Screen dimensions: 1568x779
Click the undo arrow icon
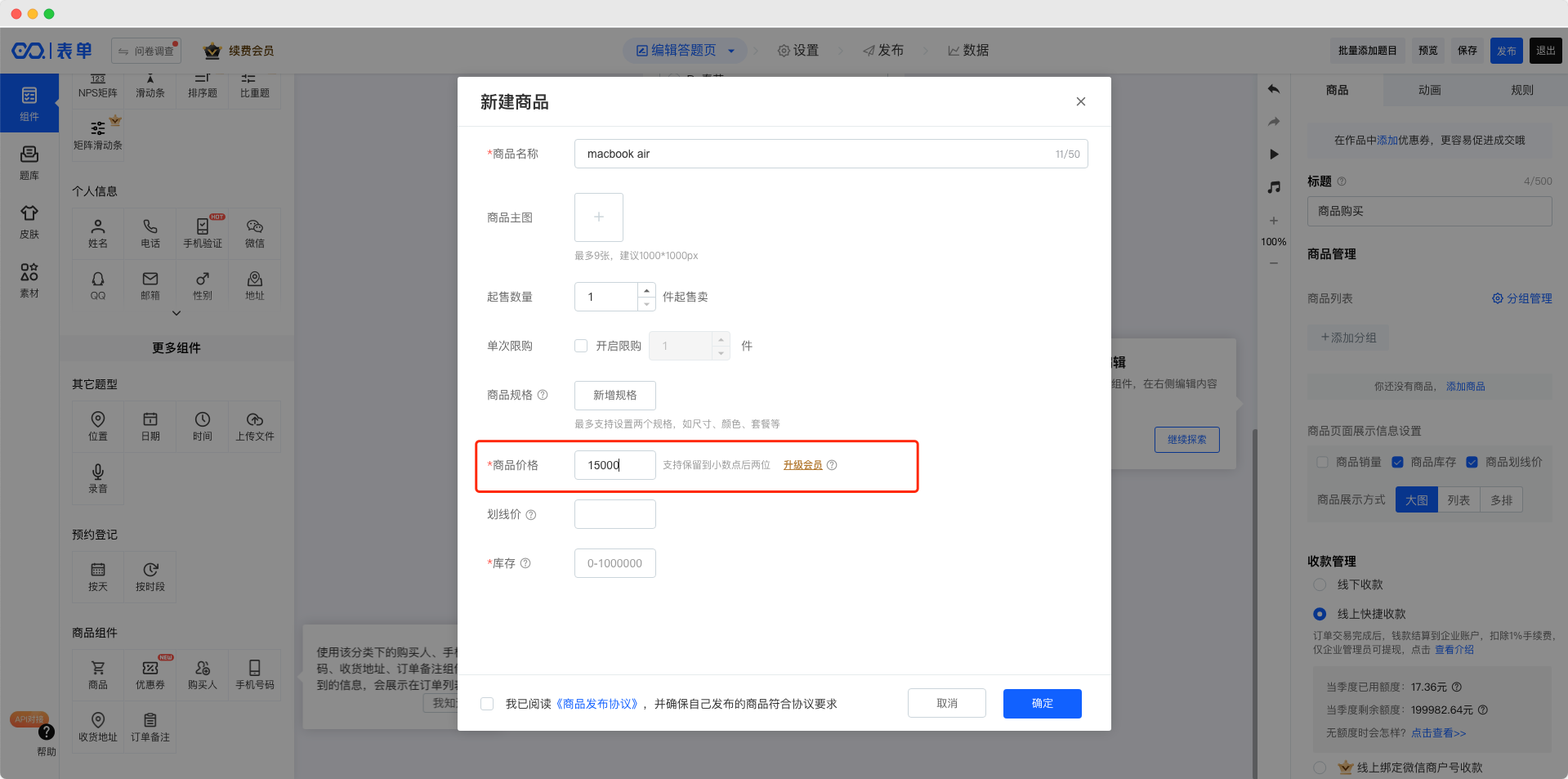point(1274,89)
